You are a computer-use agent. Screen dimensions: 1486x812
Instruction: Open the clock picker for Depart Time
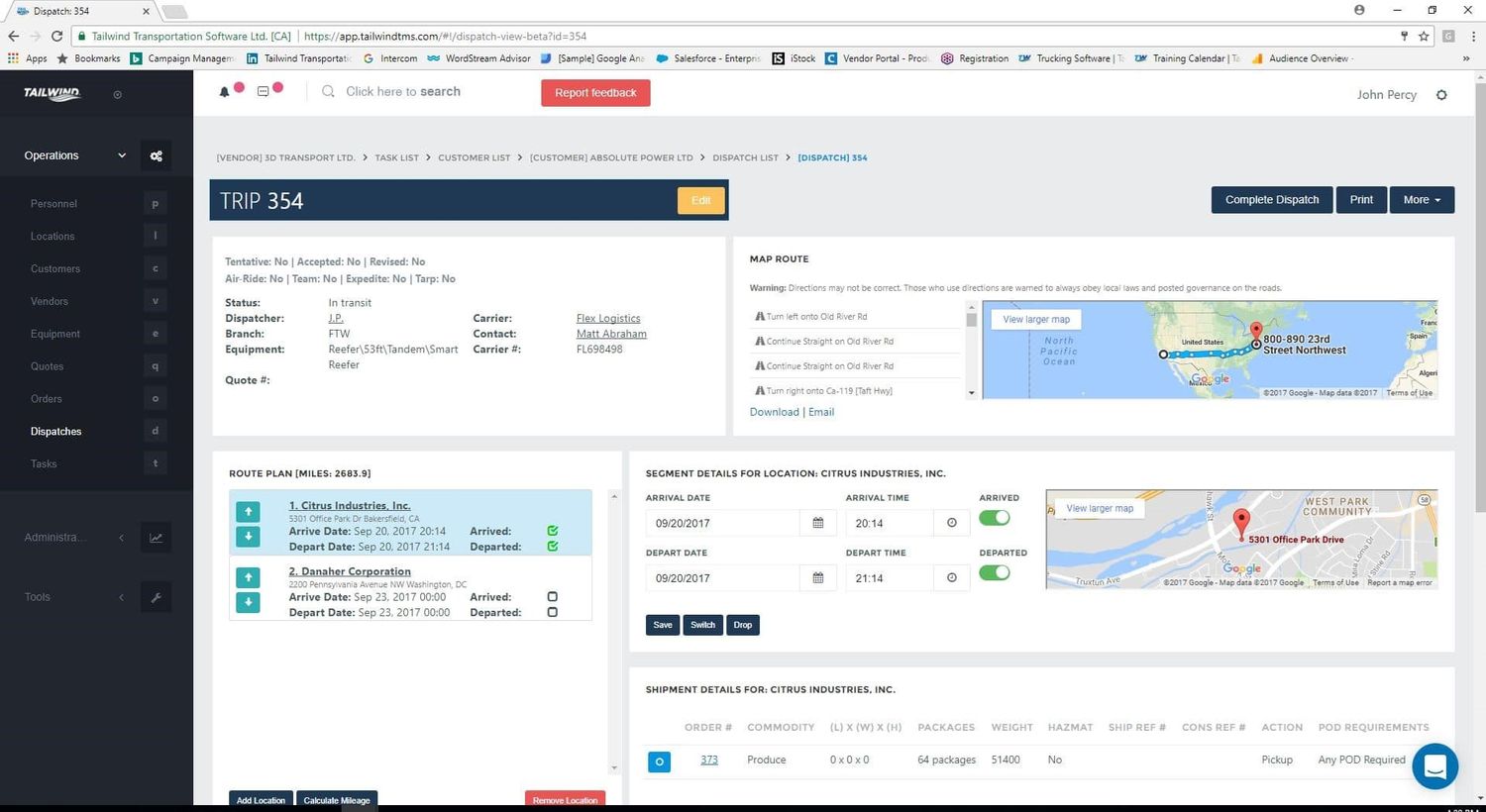[950, 577]
